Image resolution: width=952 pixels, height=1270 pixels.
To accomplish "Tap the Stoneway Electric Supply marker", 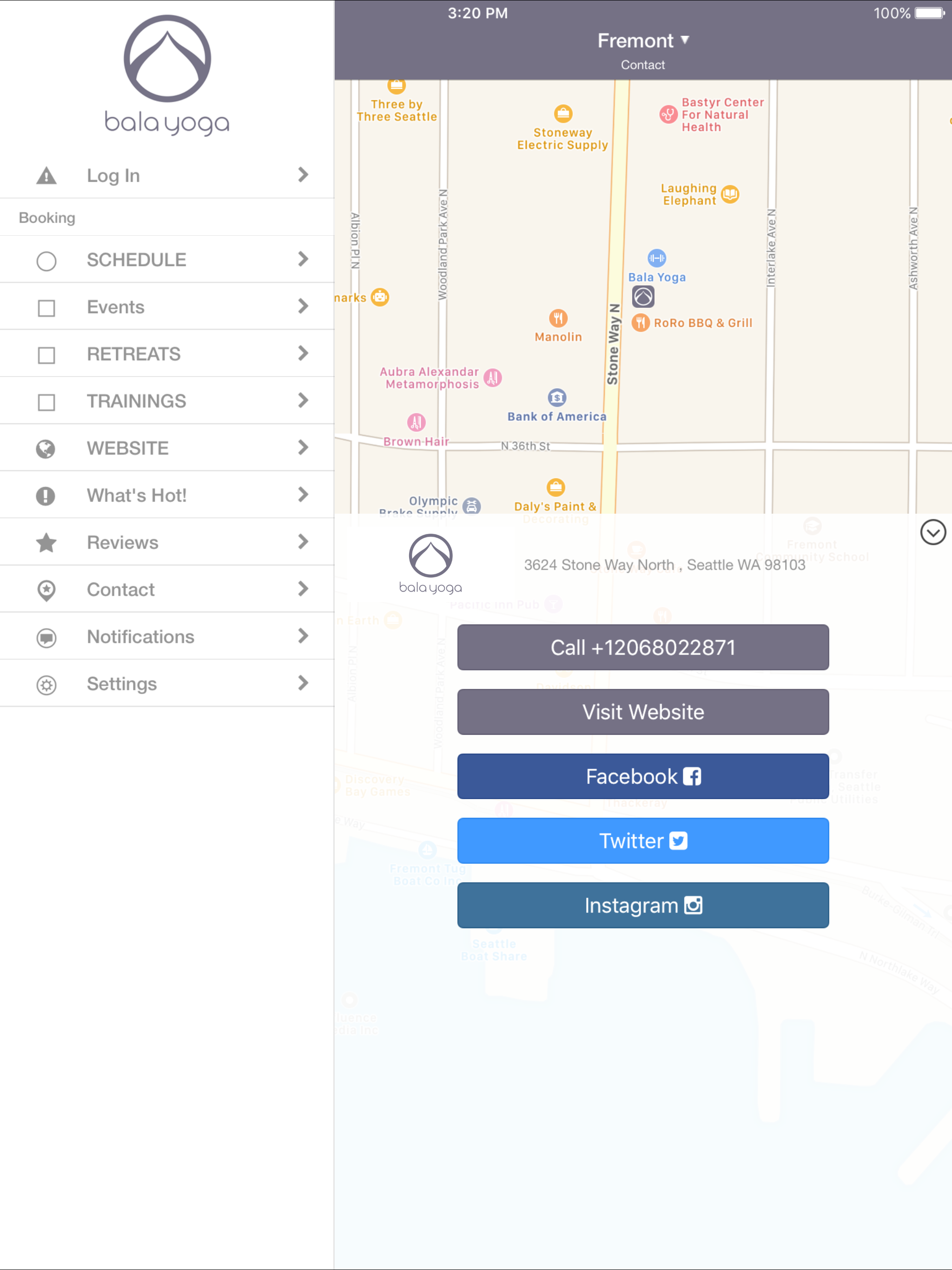I will click(563, 113).
